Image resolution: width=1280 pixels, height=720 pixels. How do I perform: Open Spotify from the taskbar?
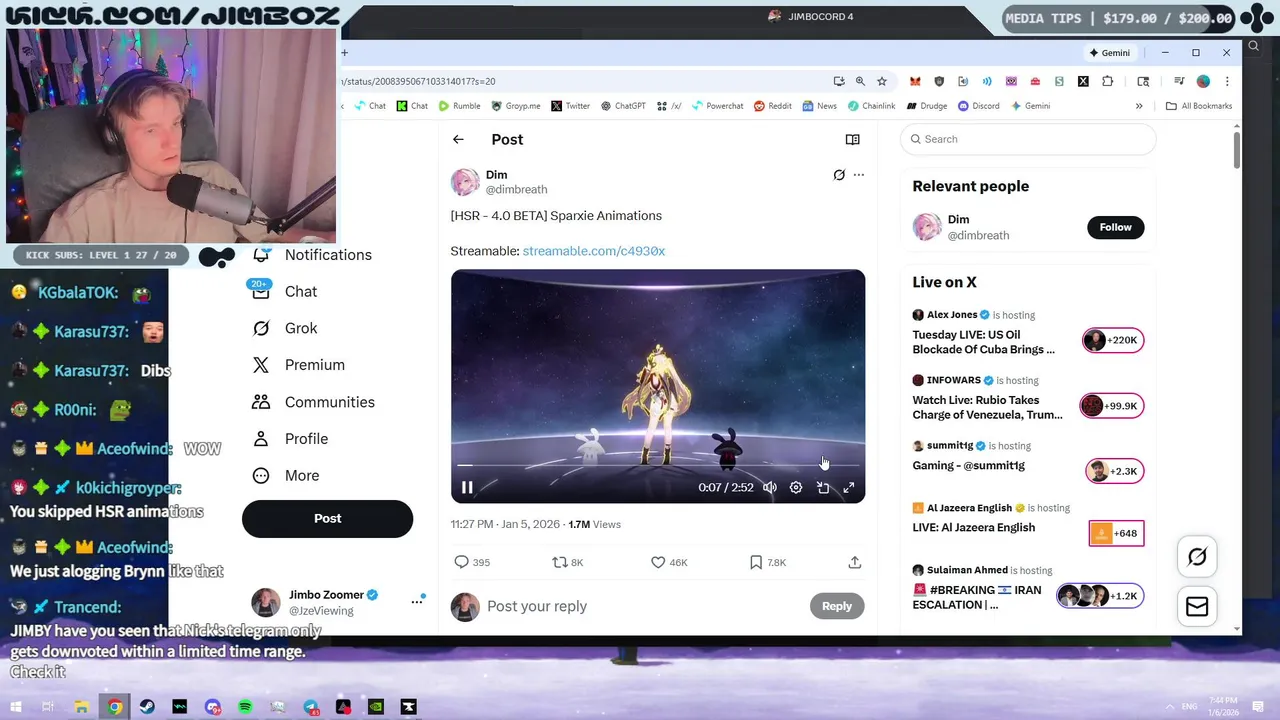coord(245,707)
